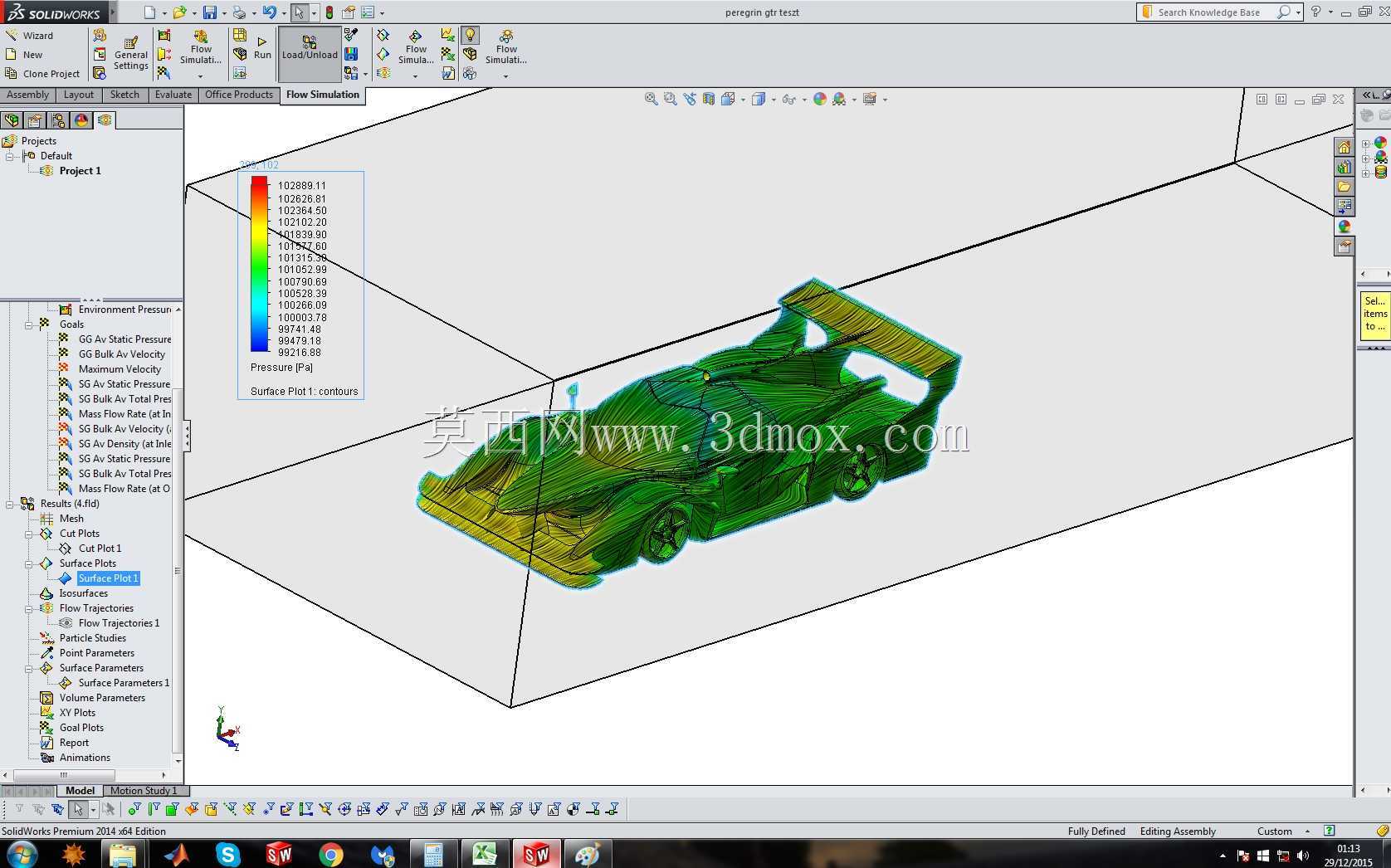Click the Rebuild traffic light icon
The image size is (1391, 868).
329,12
